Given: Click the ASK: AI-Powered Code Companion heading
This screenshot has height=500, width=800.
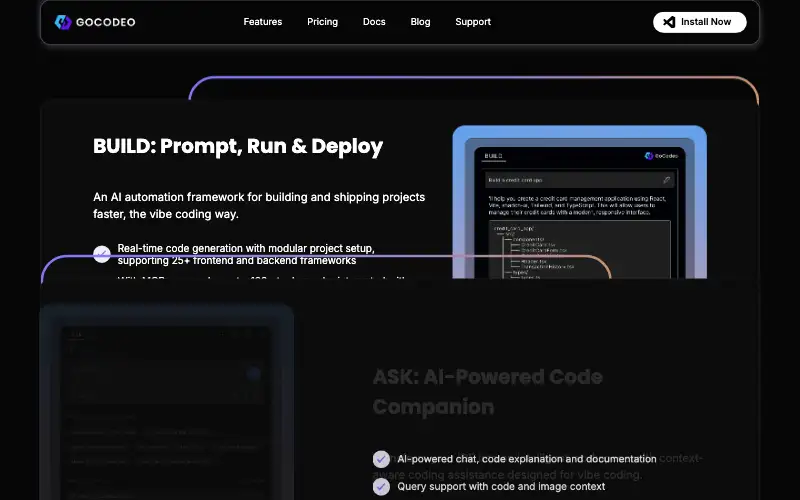Looking at the screenshot, I should coord(488,391).
